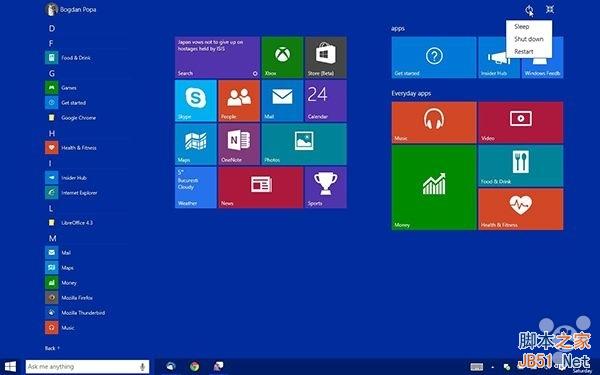Jump via the letter H header

(x=52, y=133)
